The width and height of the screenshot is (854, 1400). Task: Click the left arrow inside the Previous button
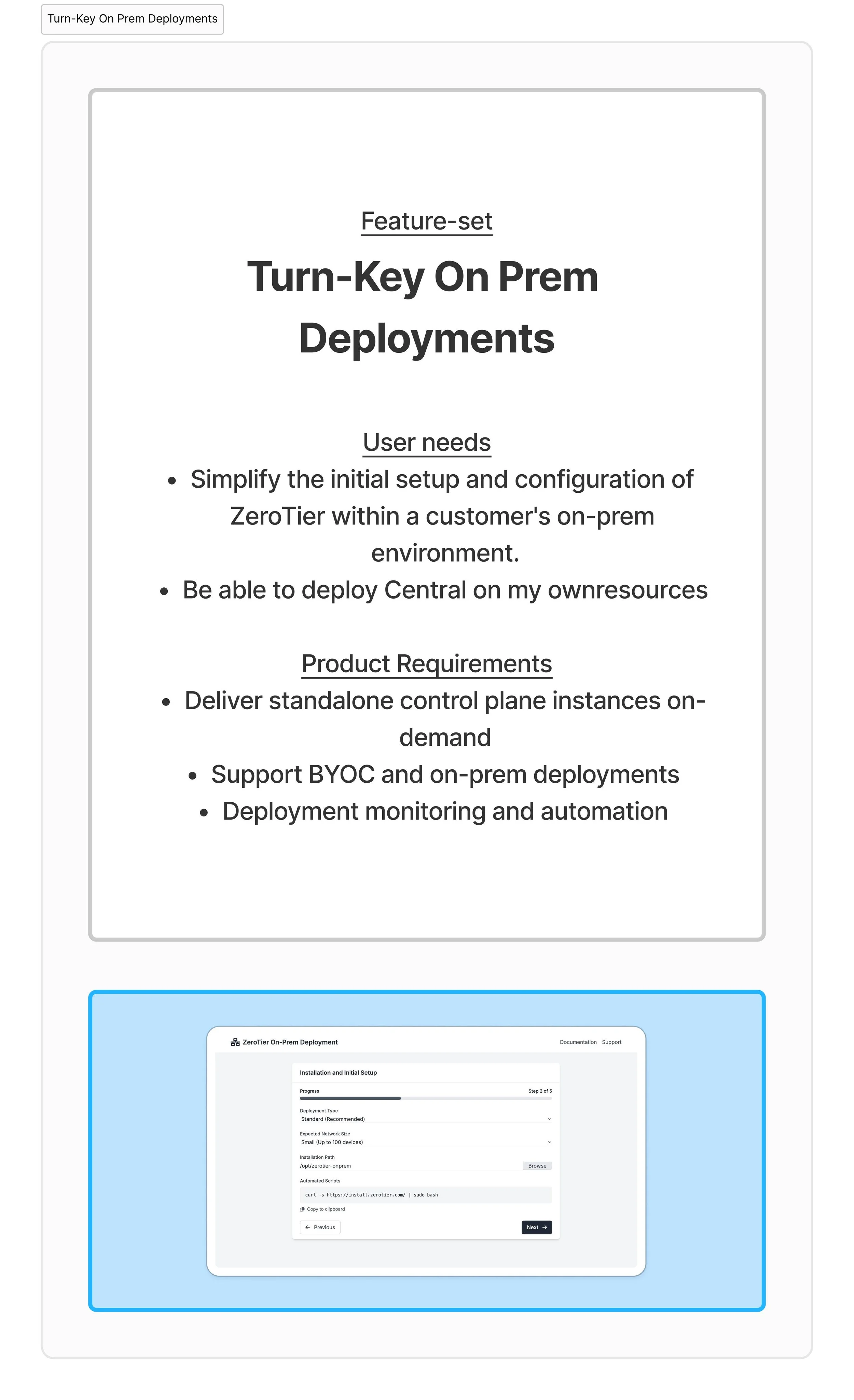[307, 1227]
